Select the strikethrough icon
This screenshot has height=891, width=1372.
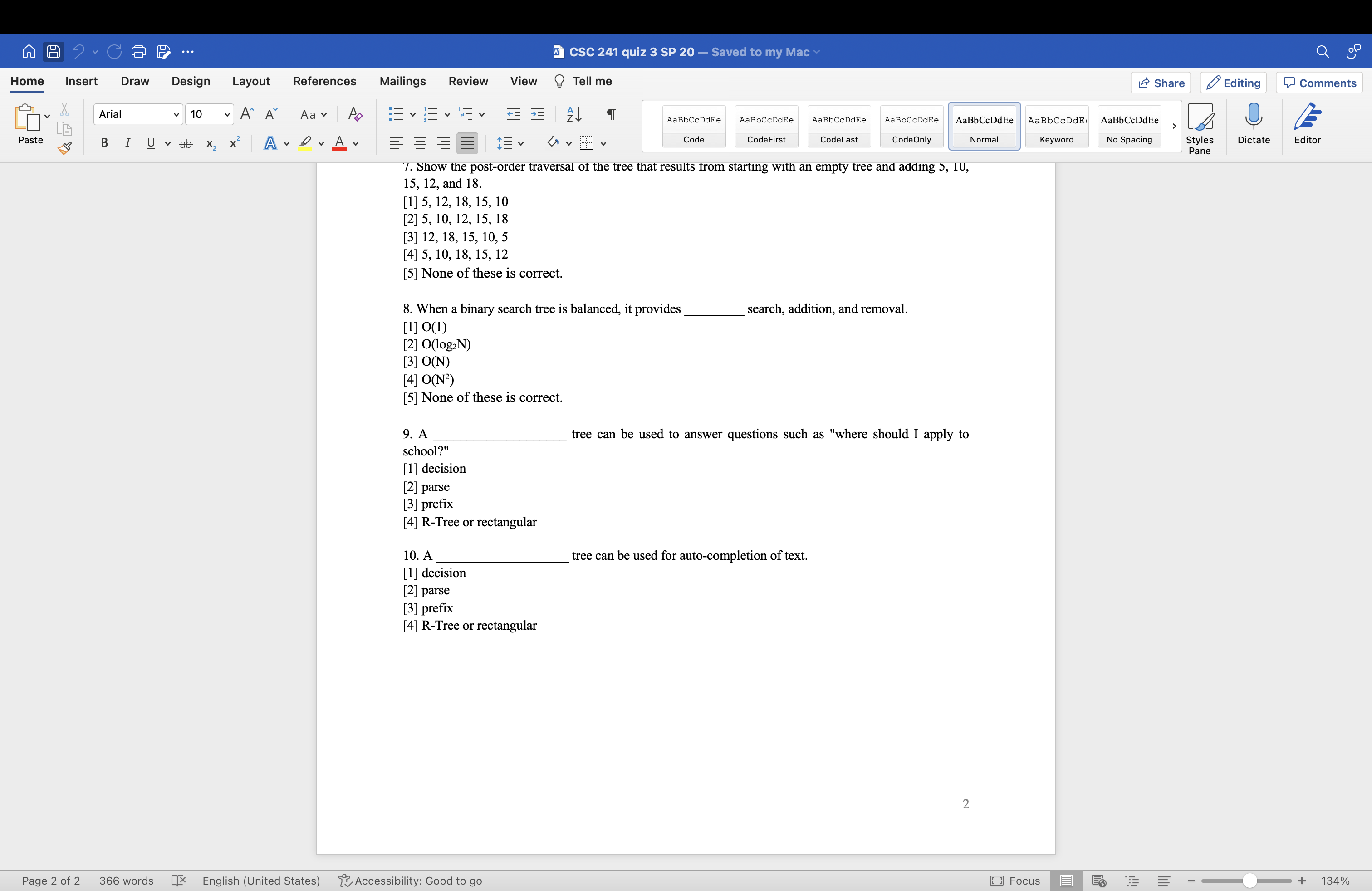coord(186,143)
